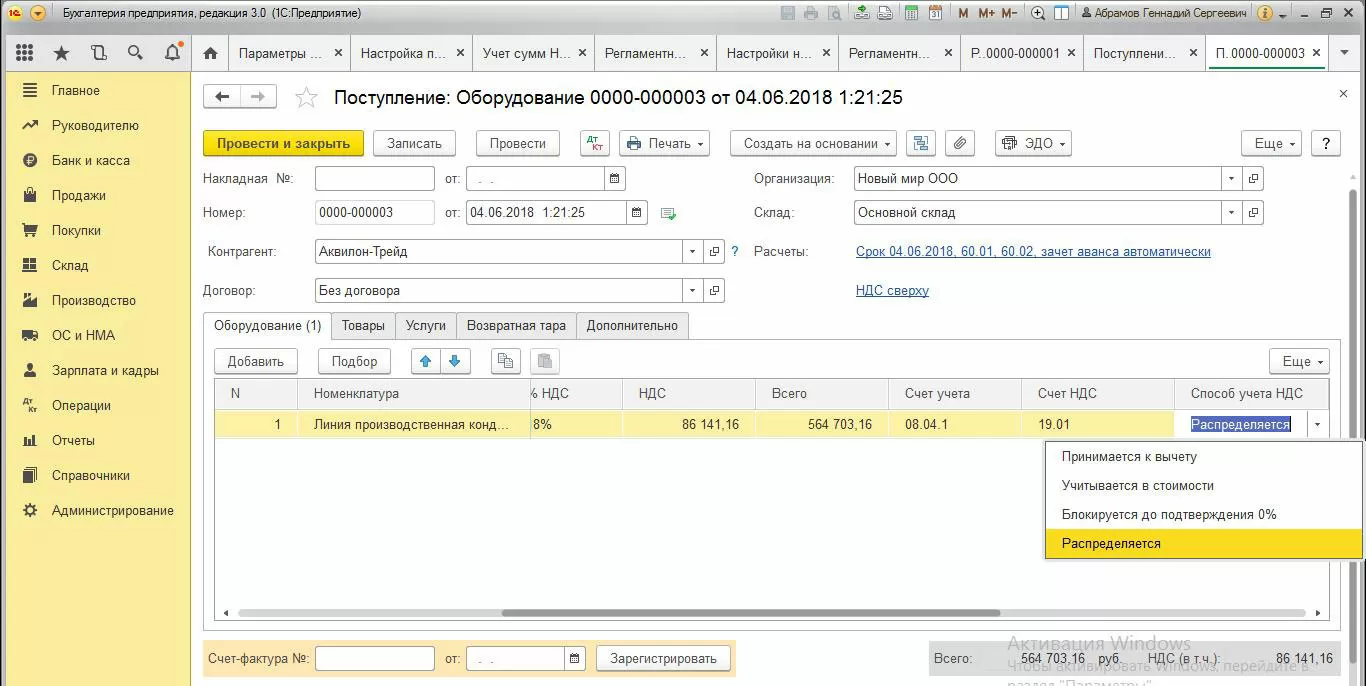Switch to the Товары tab
Screen dimensions: 1366x686
tap(363, 325)
